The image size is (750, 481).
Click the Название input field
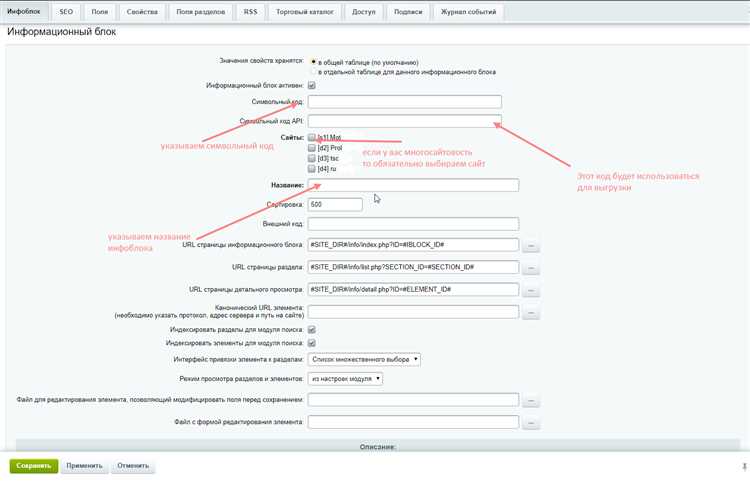(x=413, y=185)
